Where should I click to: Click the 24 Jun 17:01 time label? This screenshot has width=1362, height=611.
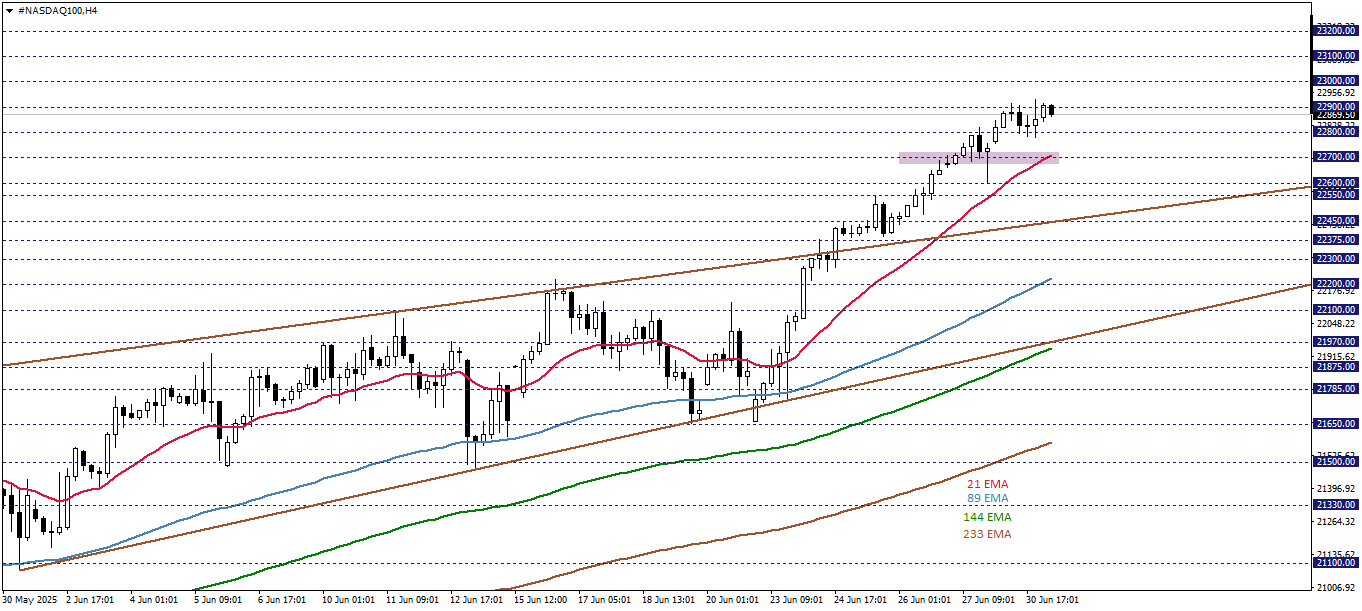click(x=860, y=600)
